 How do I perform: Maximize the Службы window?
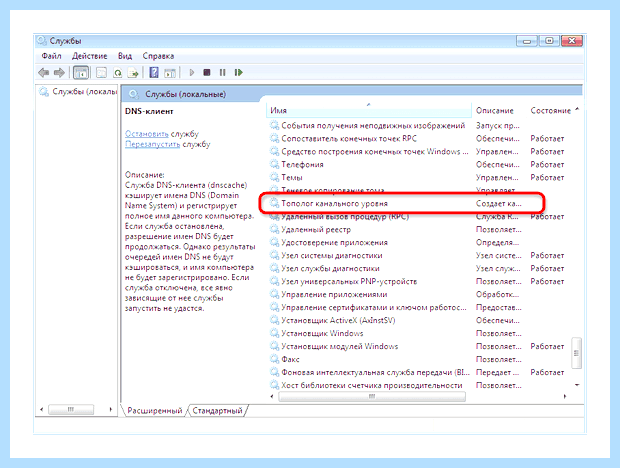point(549,41)
